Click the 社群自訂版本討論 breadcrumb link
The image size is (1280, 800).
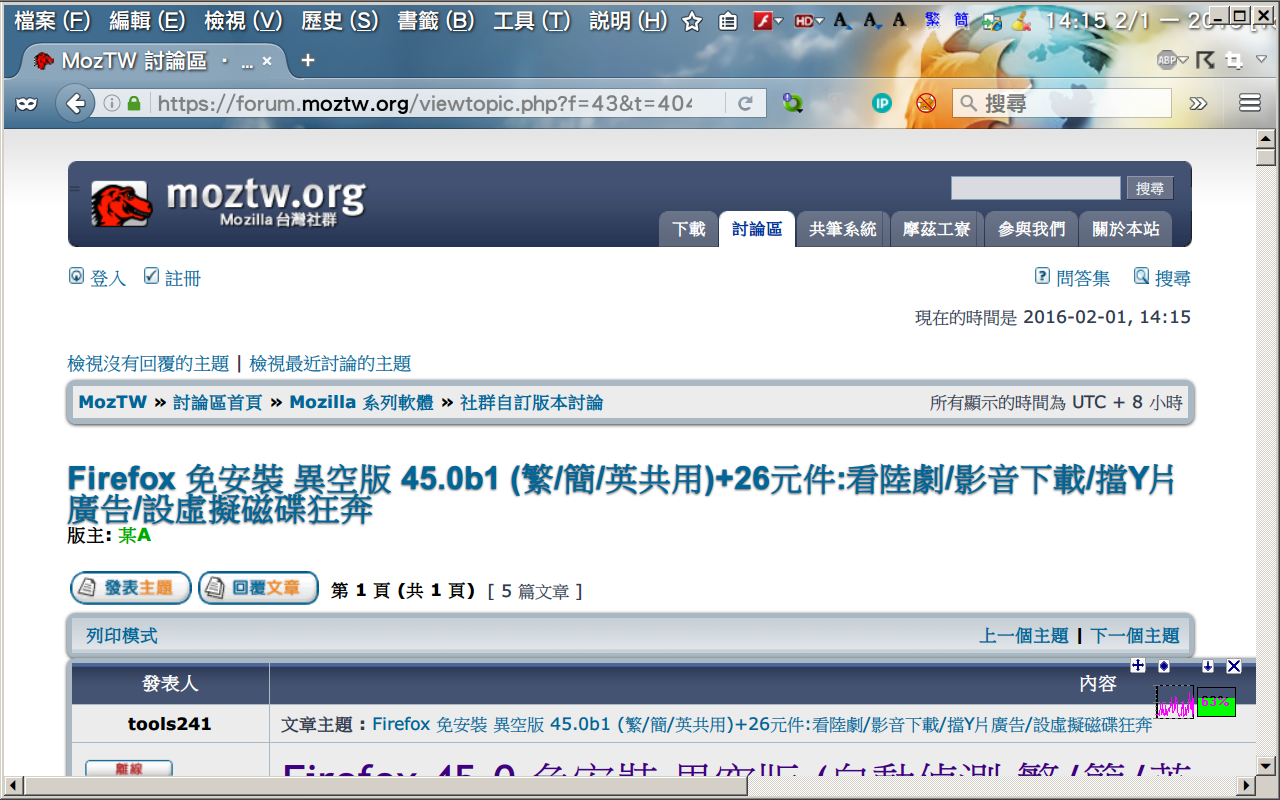click(531, 403)
